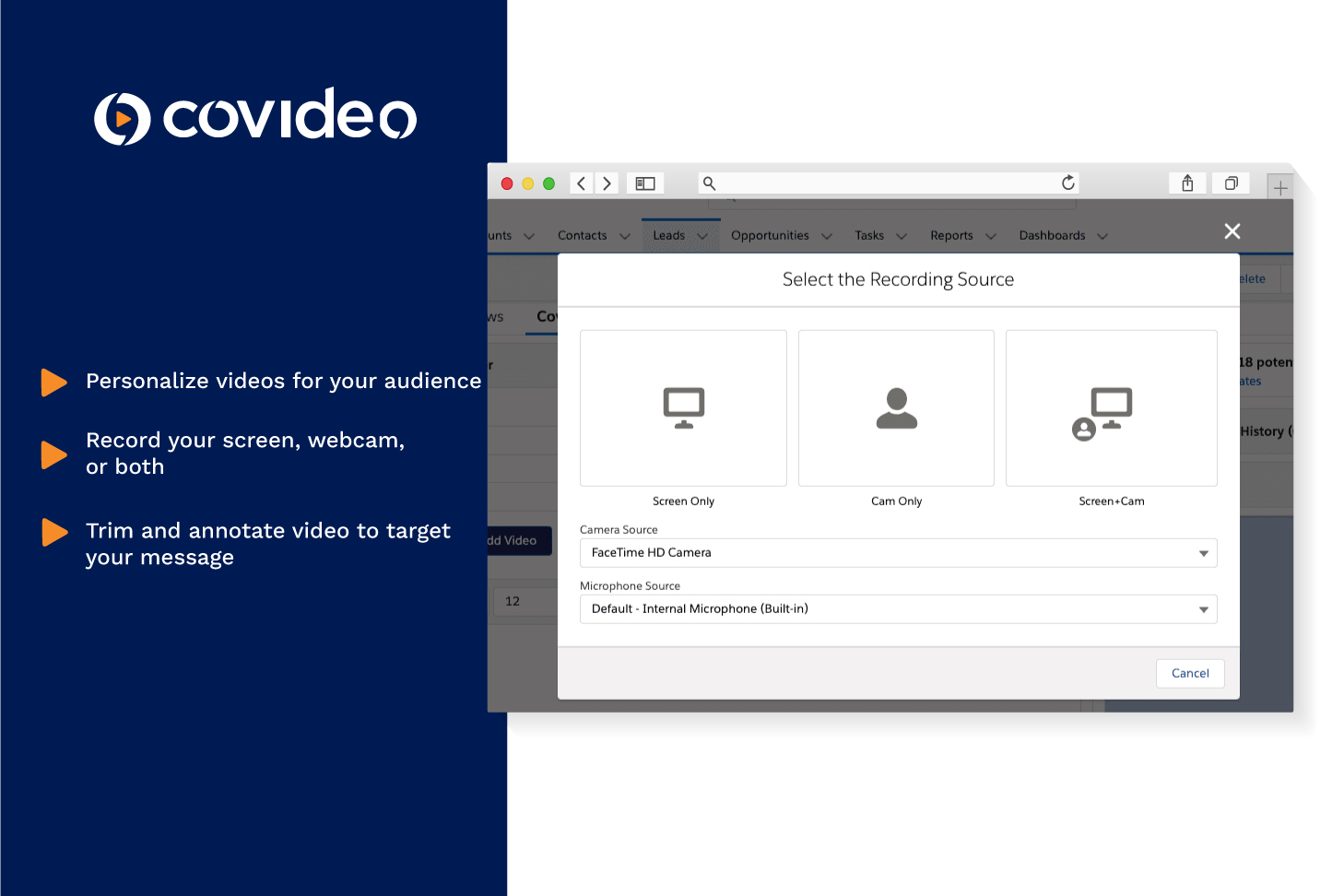Click the browser forward arrow
The height and width of the screenshot is (896, 1344).
click(607, 183)
